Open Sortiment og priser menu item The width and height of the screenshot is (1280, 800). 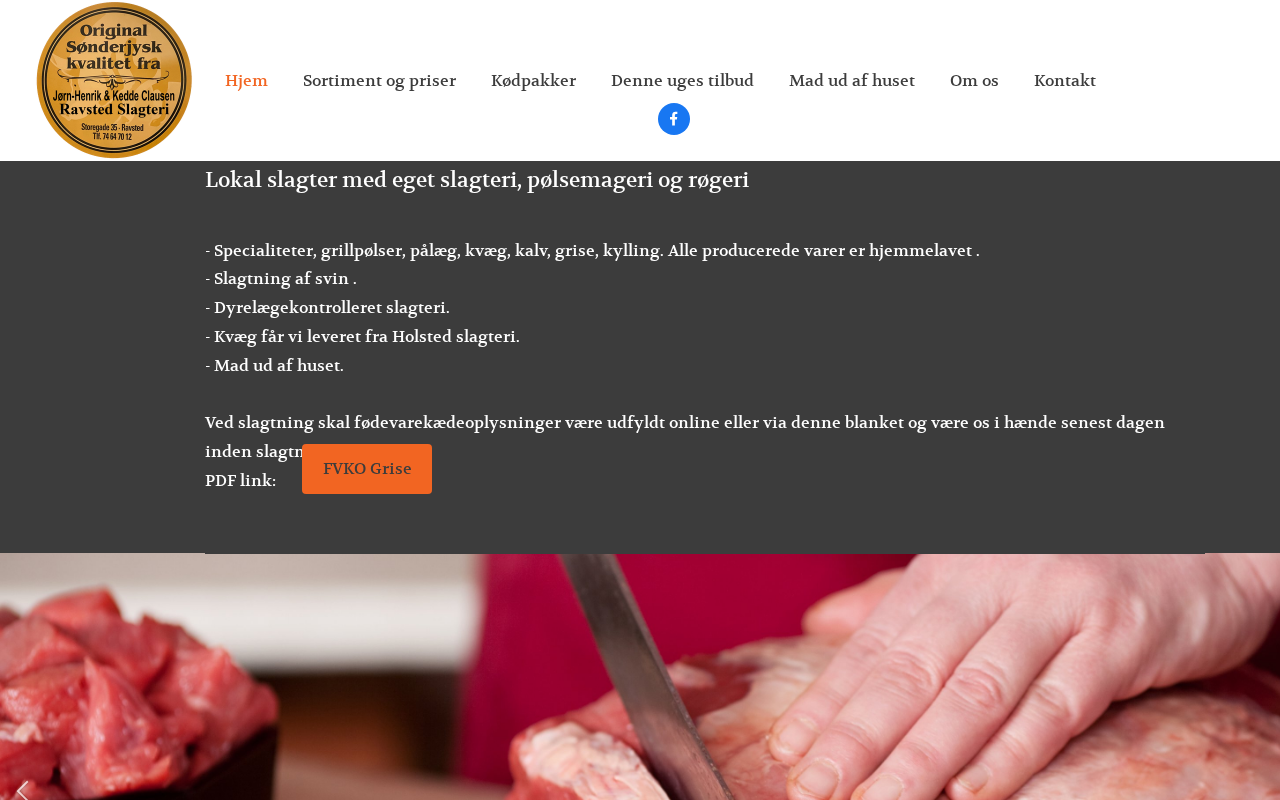[x=379, y=81]
